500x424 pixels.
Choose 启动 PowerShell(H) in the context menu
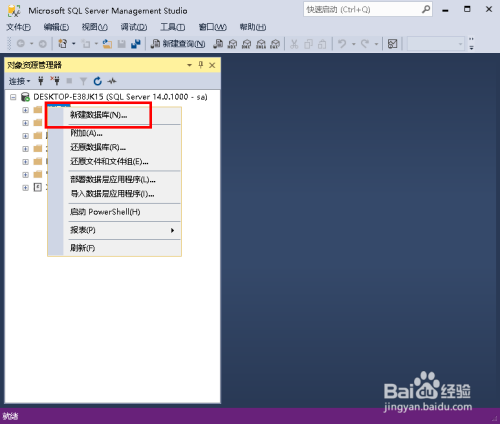pos(114,212)
